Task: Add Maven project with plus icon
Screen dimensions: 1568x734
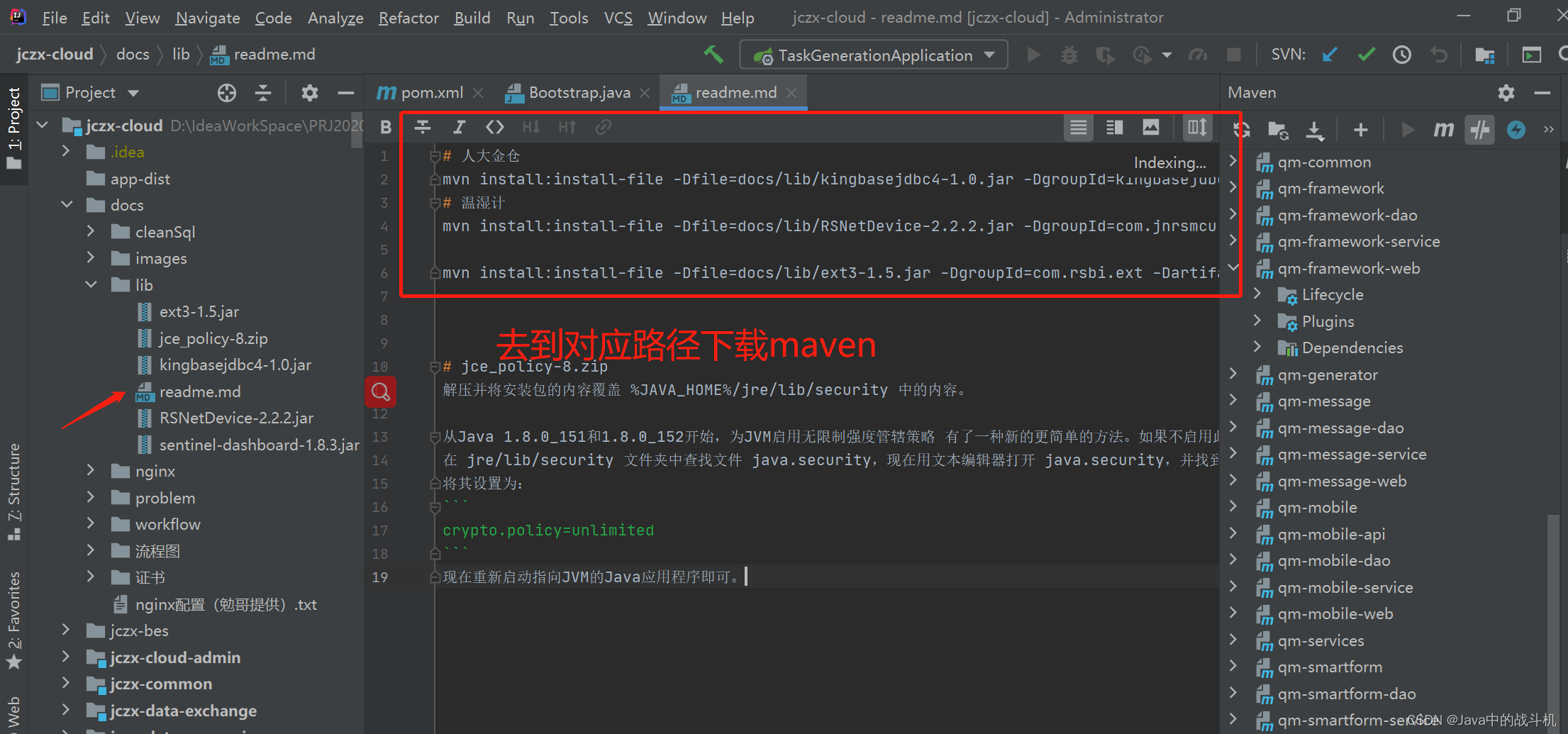Action: coord(1360,130)
